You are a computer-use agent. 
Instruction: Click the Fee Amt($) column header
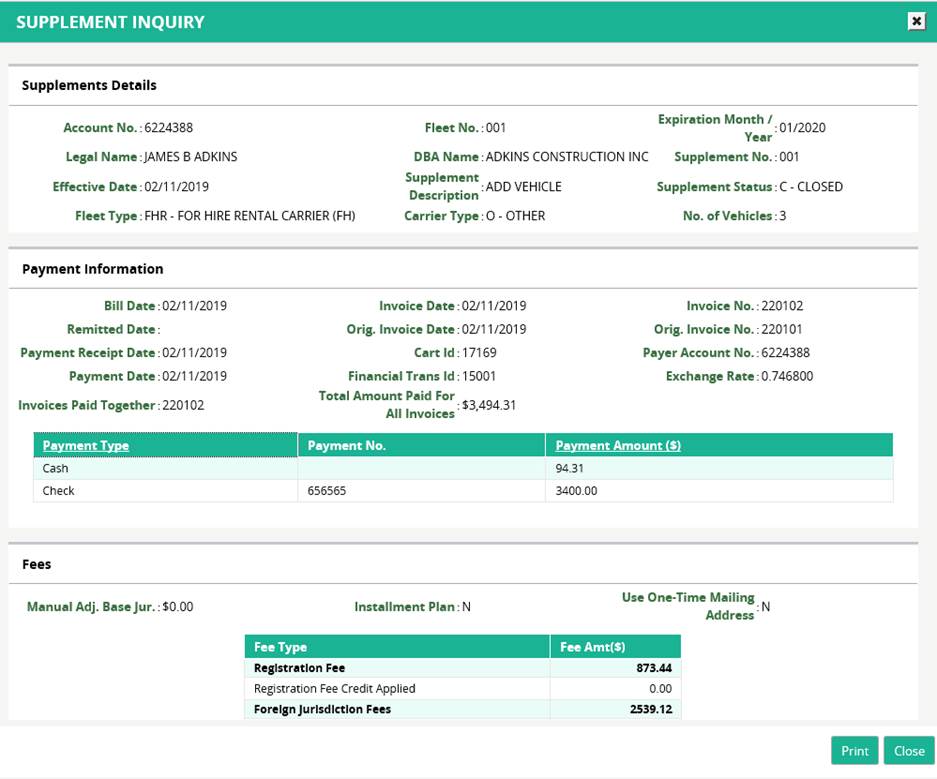point(593,647)
